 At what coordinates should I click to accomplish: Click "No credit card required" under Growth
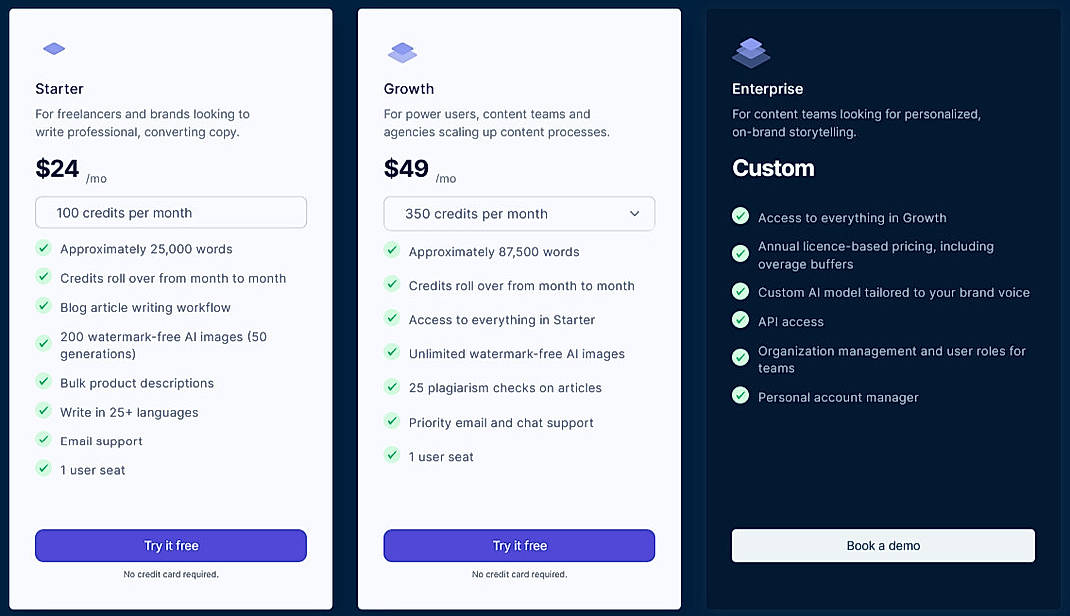coord(519,574)
